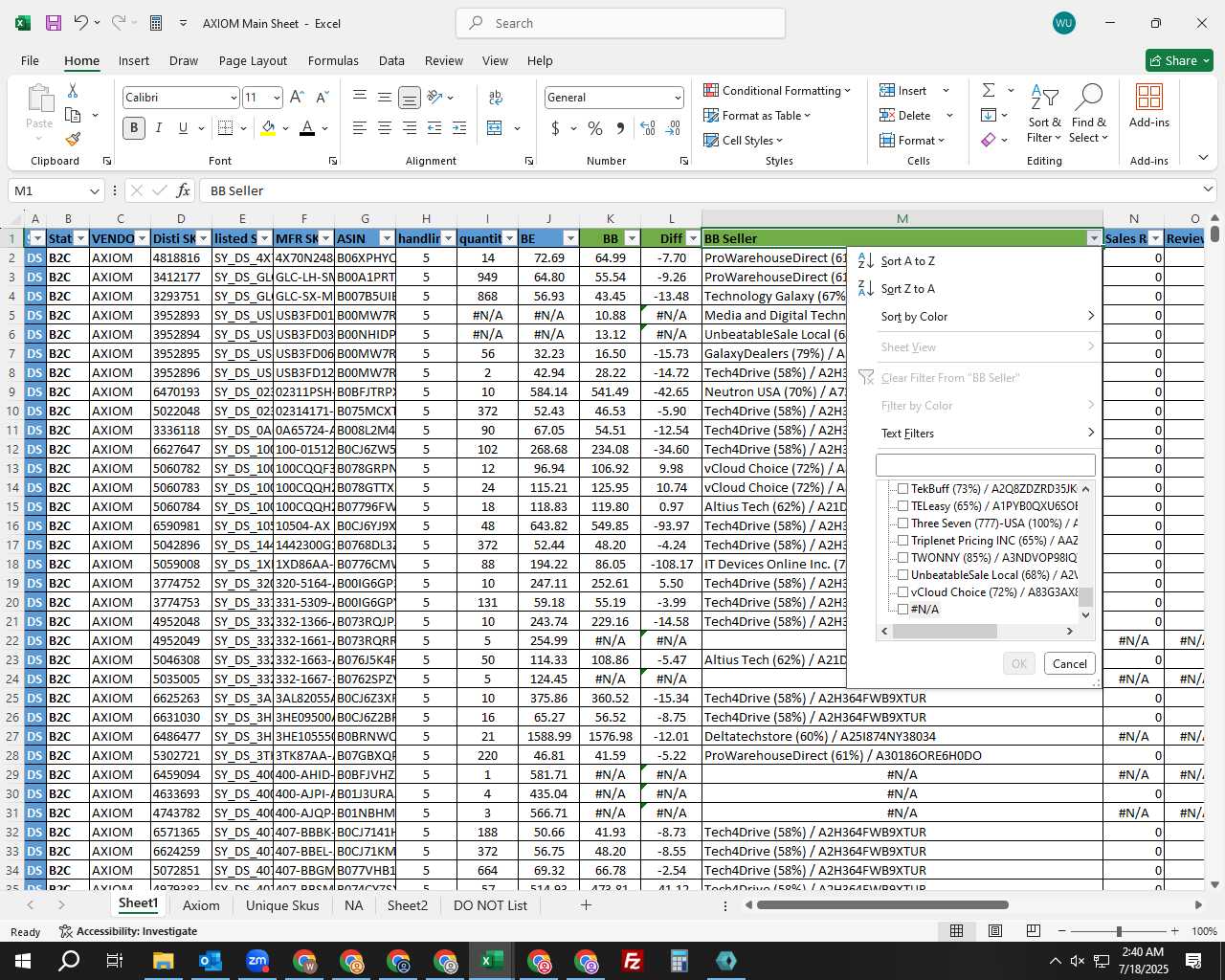
Task: Open Sort & Filter menu
Action: pos(1044,115)
